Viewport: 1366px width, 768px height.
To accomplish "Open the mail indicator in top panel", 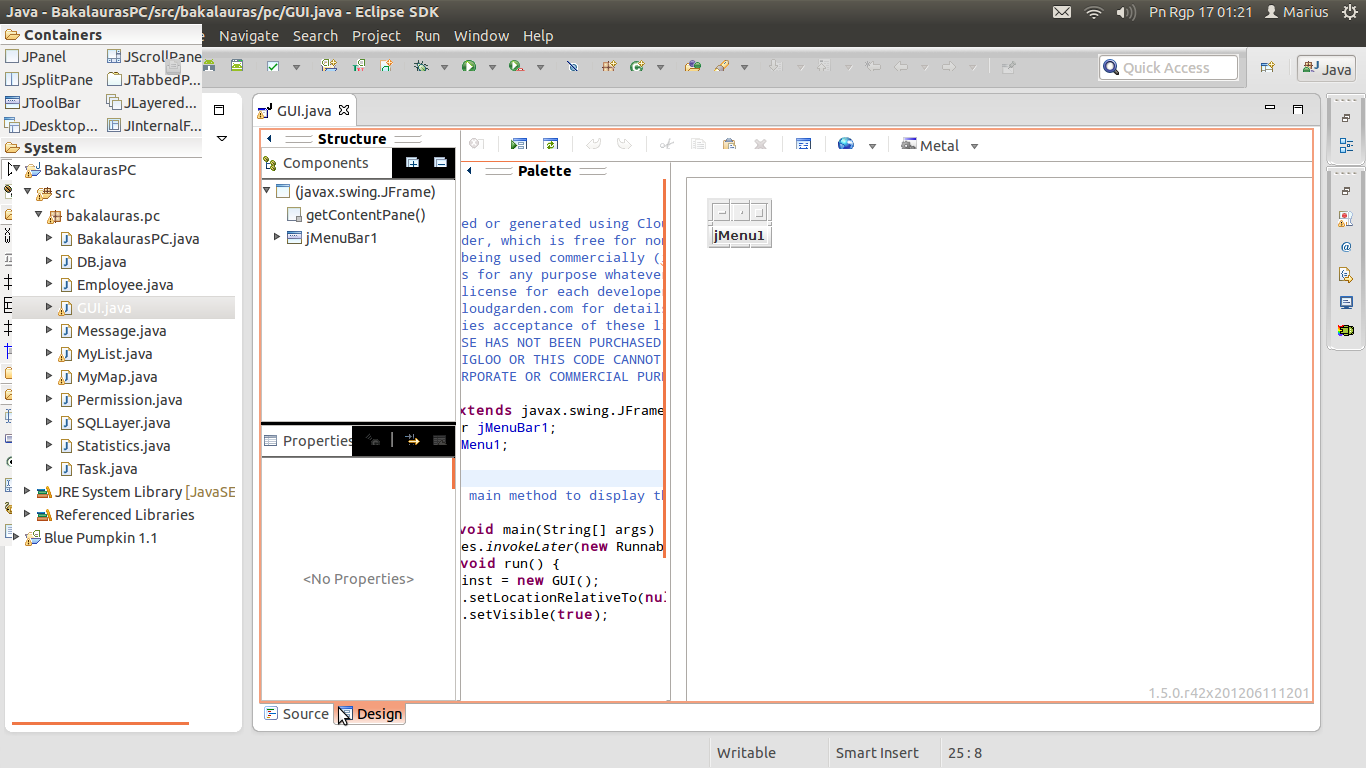I will (x=1062, y=12).
